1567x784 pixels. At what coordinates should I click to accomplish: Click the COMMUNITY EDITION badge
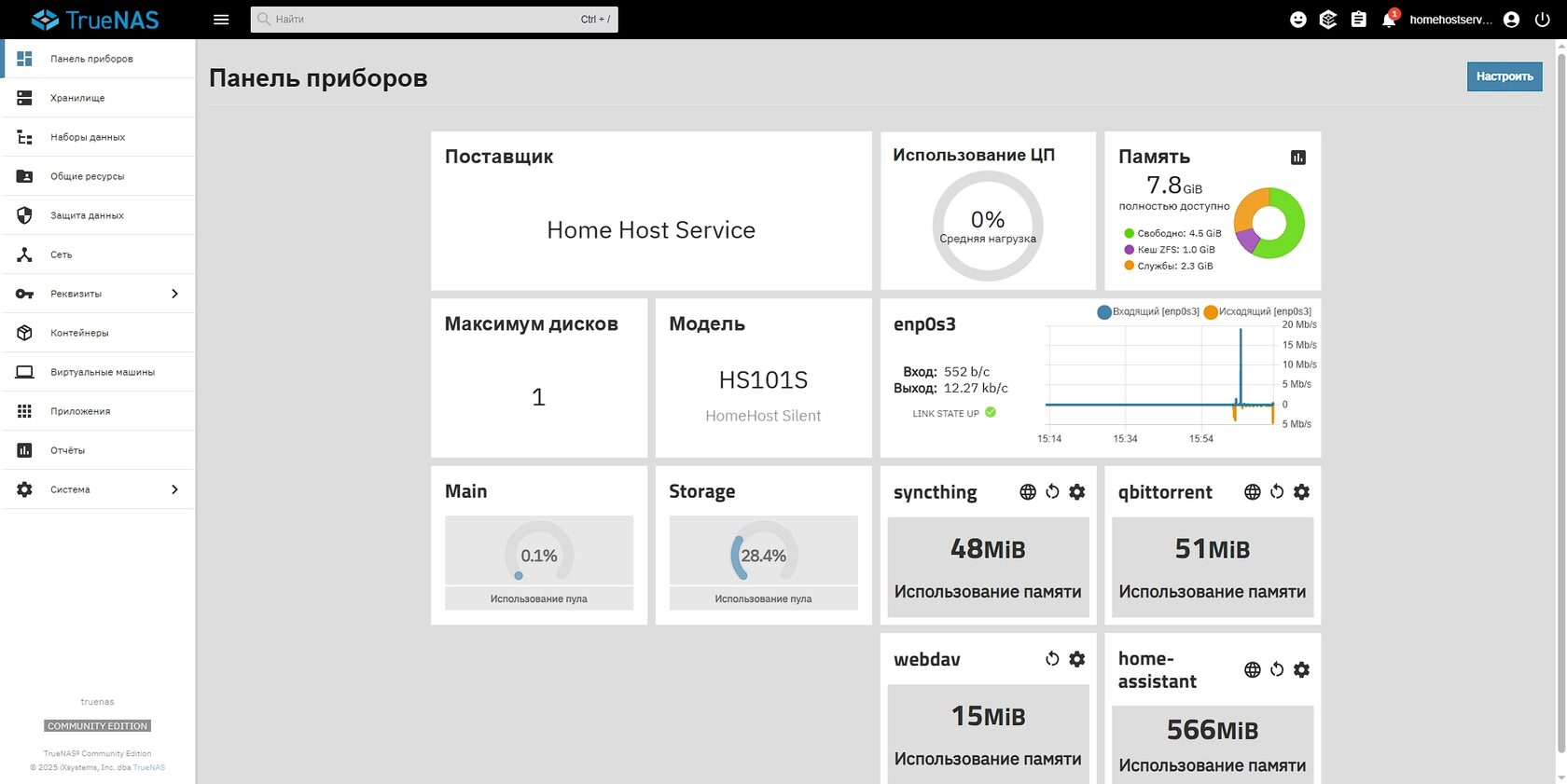coord(98,726)
